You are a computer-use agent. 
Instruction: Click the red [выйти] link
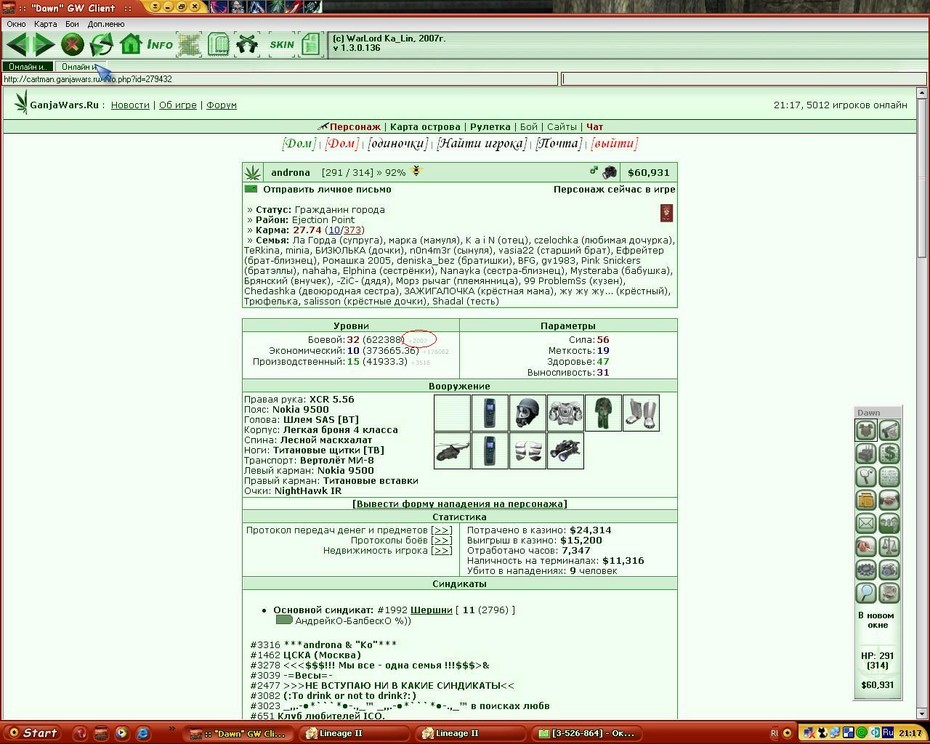614,144
